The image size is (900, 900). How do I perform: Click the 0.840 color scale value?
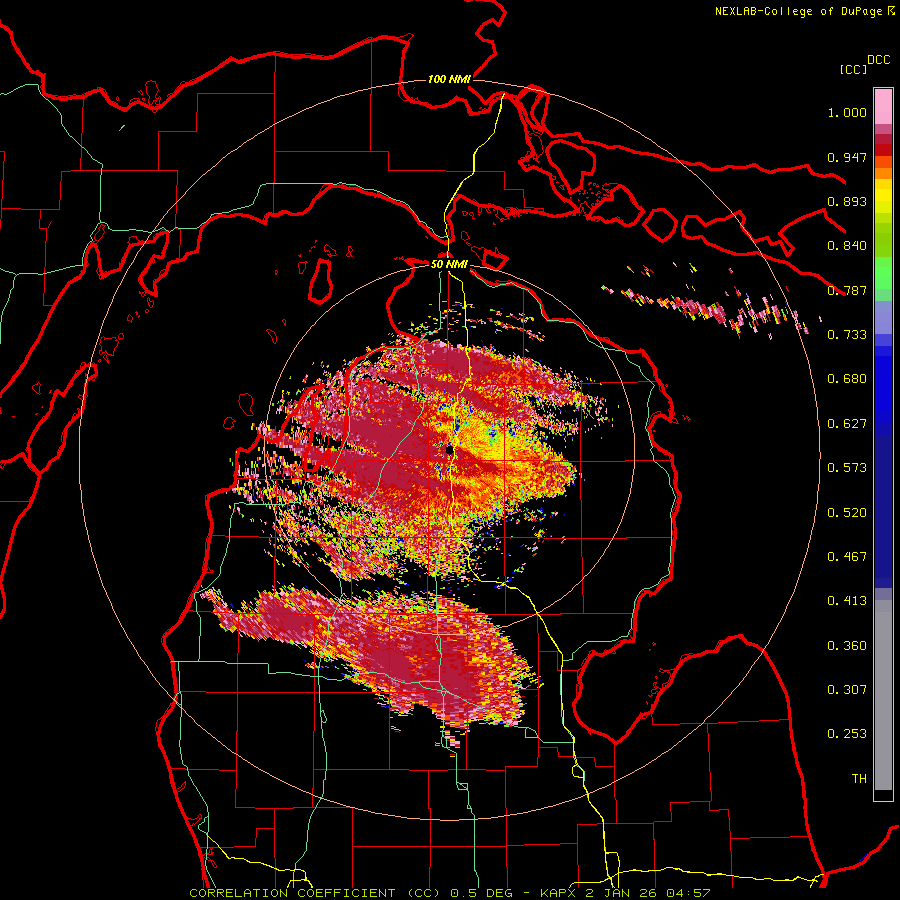pos(847,246)
